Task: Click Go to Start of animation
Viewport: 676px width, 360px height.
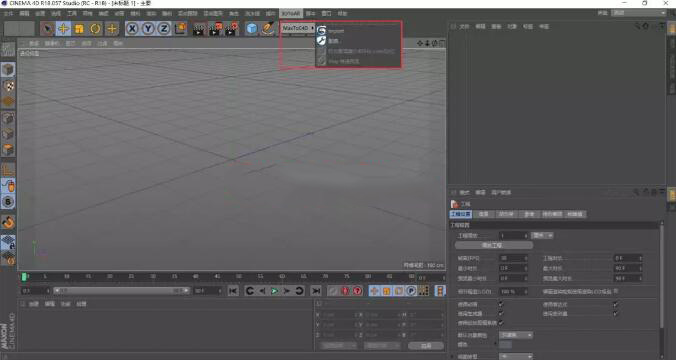Action: (x=233, y=291)
